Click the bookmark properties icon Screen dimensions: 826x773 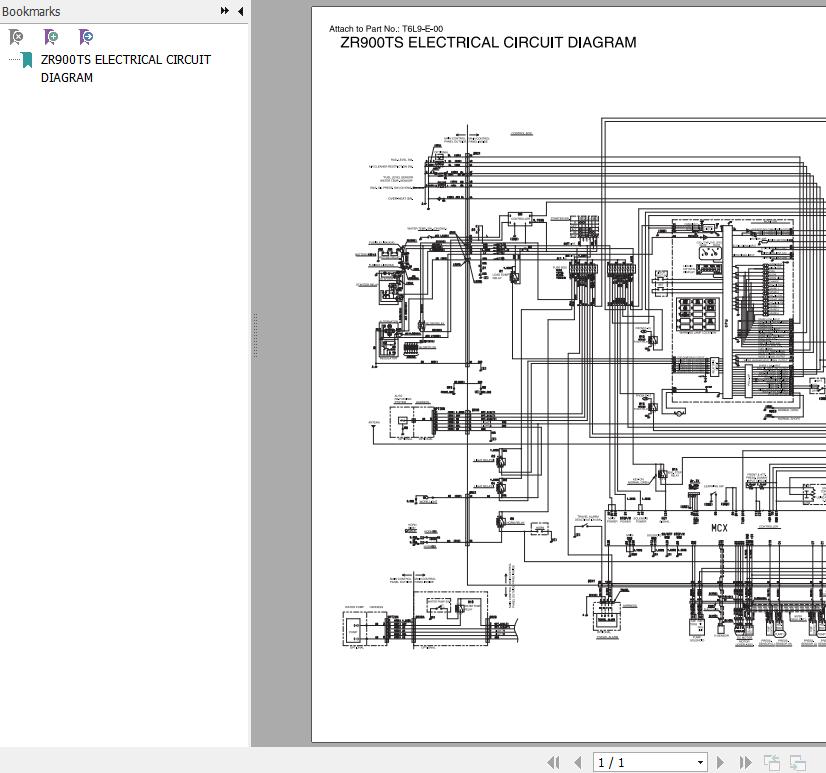coord(85,37)
